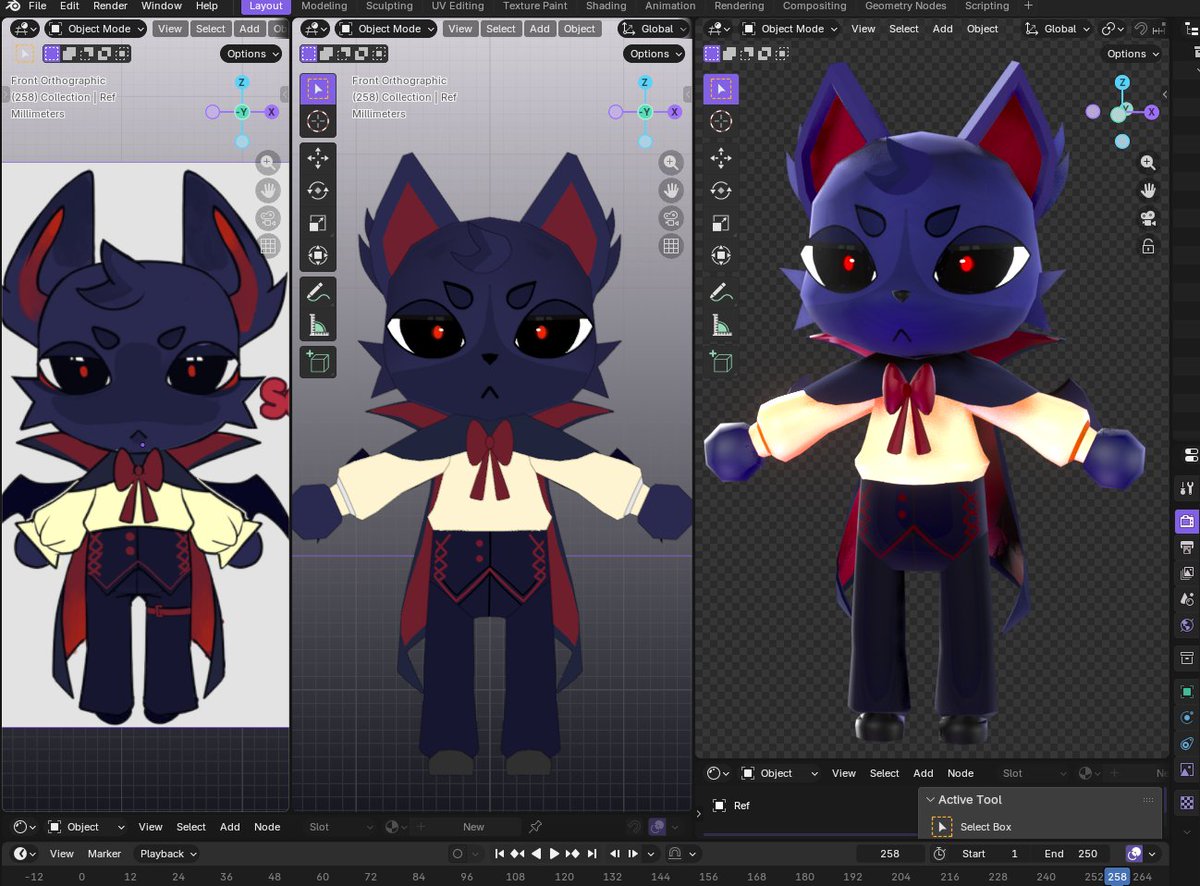Click Select in the right viewport header
Viewport: 1200px width, 886px height.
[904, 29]
